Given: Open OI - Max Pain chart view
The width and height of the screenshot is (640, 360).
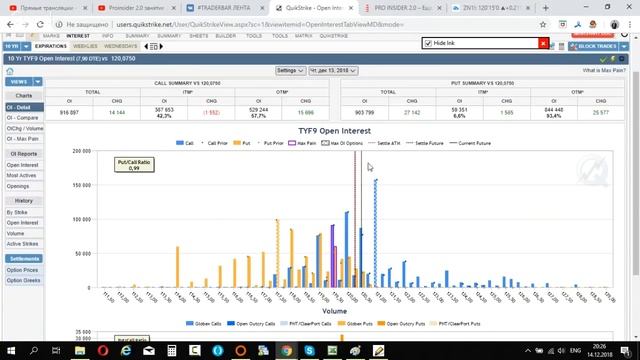Looking at the screenshot, I should 24,139.
